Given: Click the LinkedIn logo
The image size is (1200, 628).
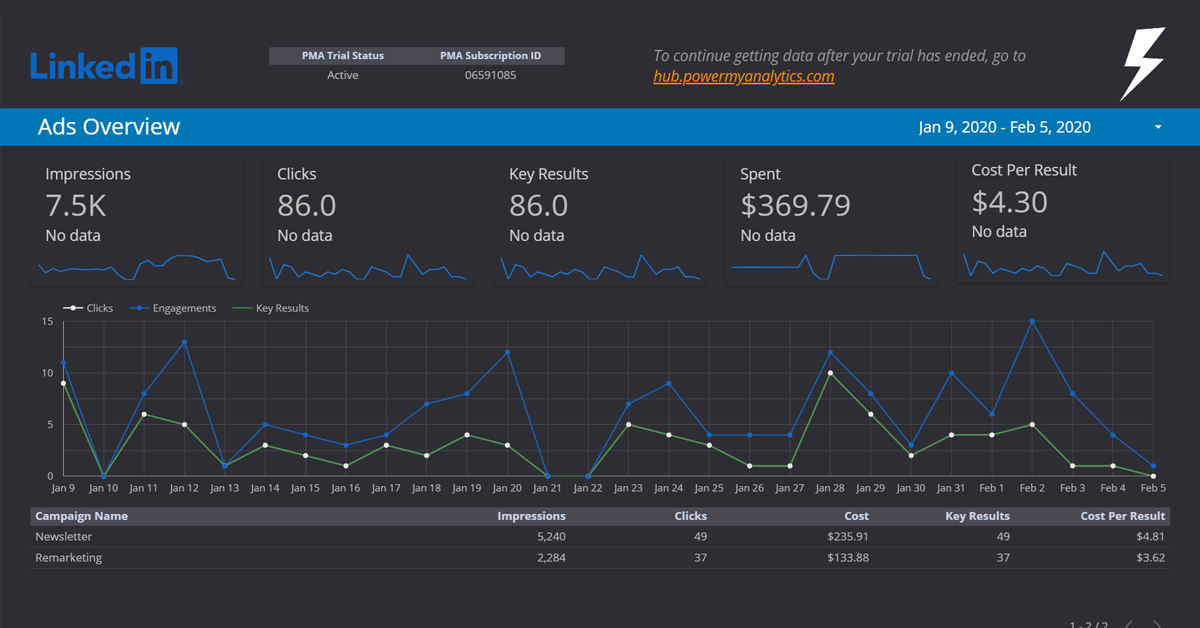Looking at the screenshot, I should [105, 66].
